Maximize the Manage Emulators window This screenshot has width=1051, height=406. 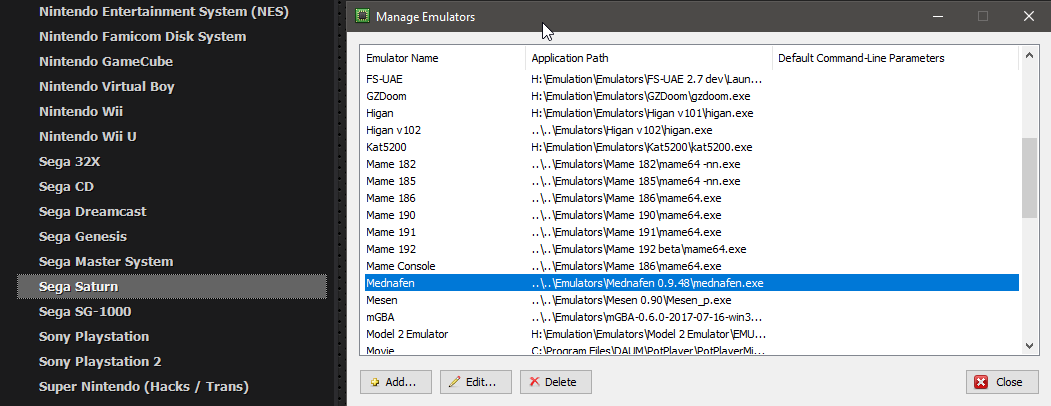pyautogui.click(x=983, y=17)
